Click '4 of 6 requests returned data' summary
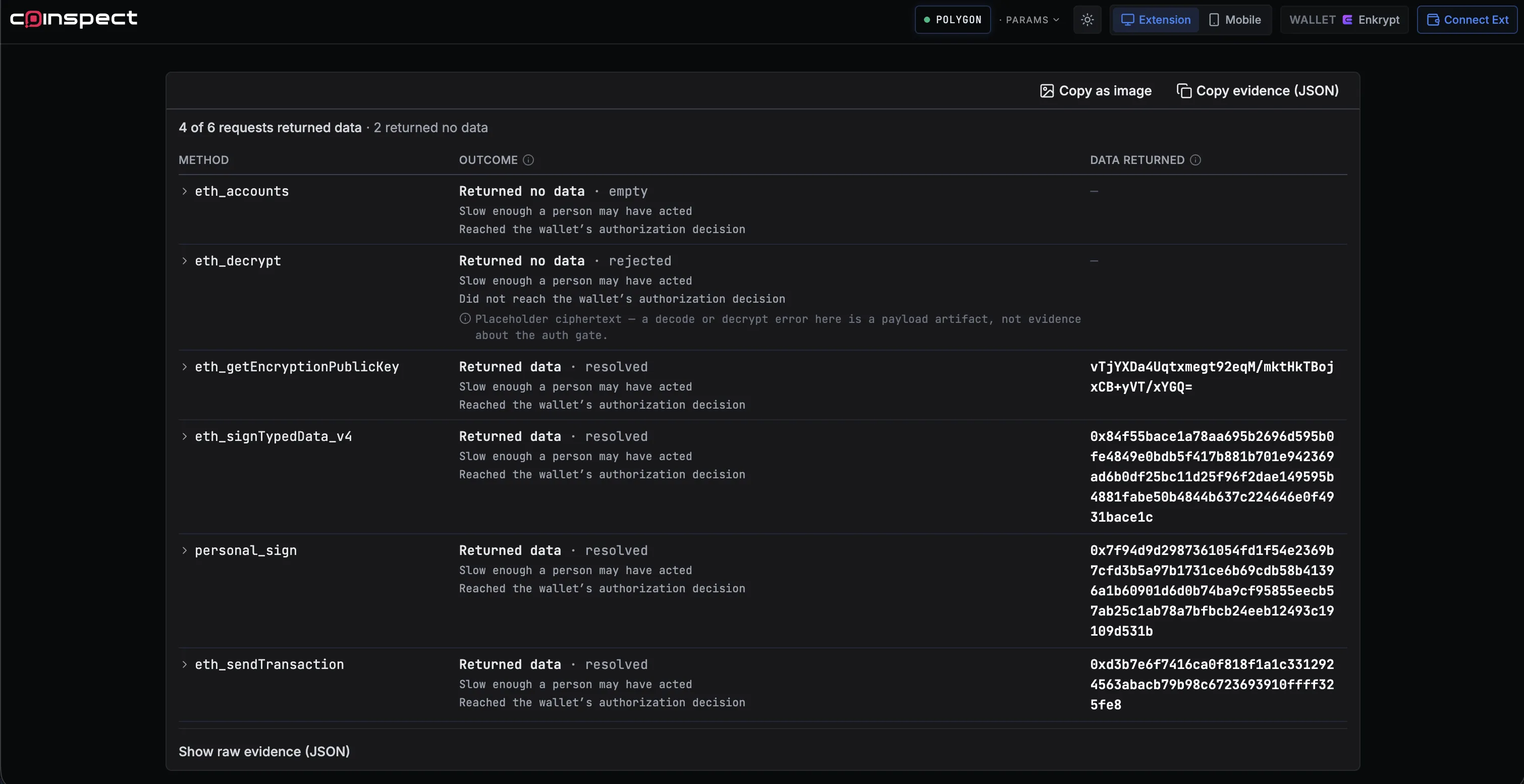Image resolution: width=1524 pixels, height=784 pixels. [270, 128]
